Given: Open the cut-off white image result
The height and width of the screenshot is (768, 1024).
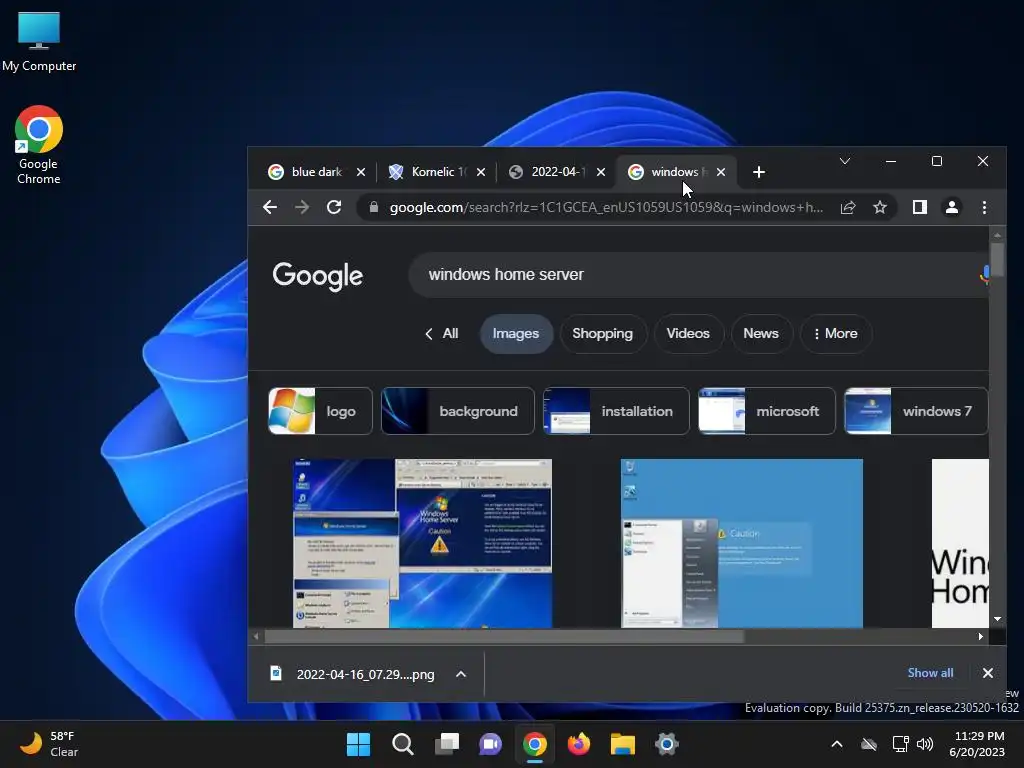Looking at the screenshot, I should 960,543.
